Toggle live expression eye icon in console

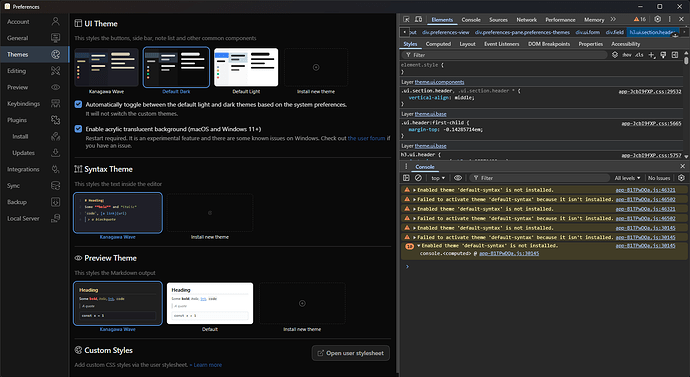click(458, 178)
